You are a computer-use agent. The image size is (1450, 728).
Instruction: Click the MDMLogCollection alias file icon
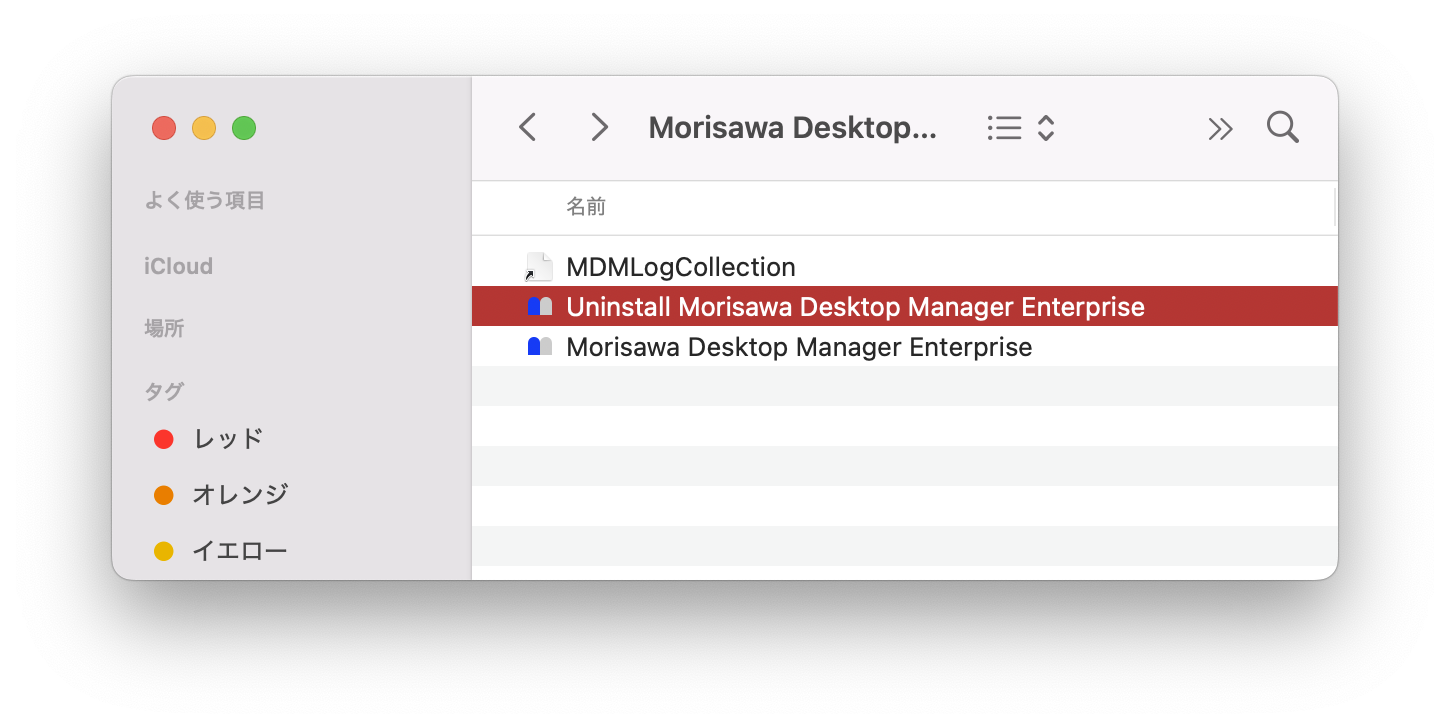point(539,267)
